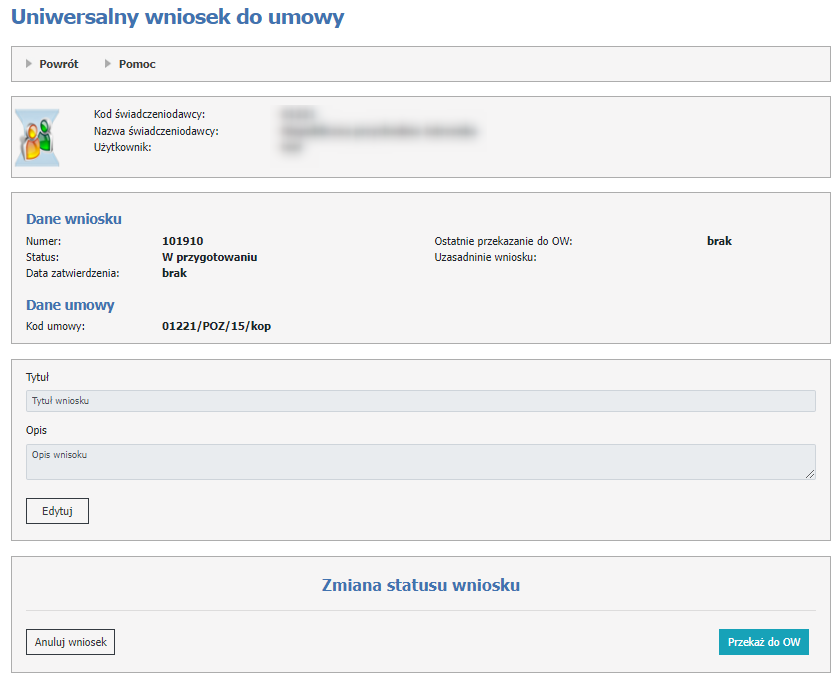Click the Dane wniosku section heading
The width and height of the screenshot is (840, 683).
point(73,219)
